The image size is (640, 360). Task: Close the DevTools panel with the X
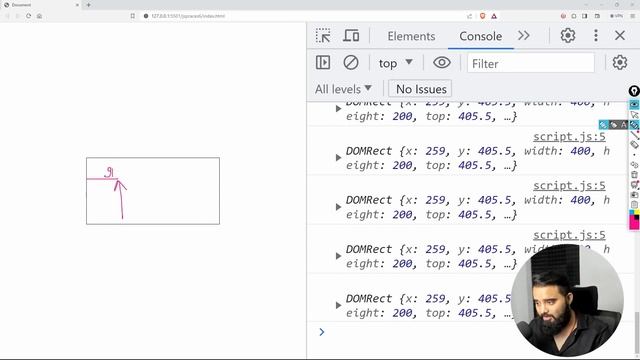(620, 36)
